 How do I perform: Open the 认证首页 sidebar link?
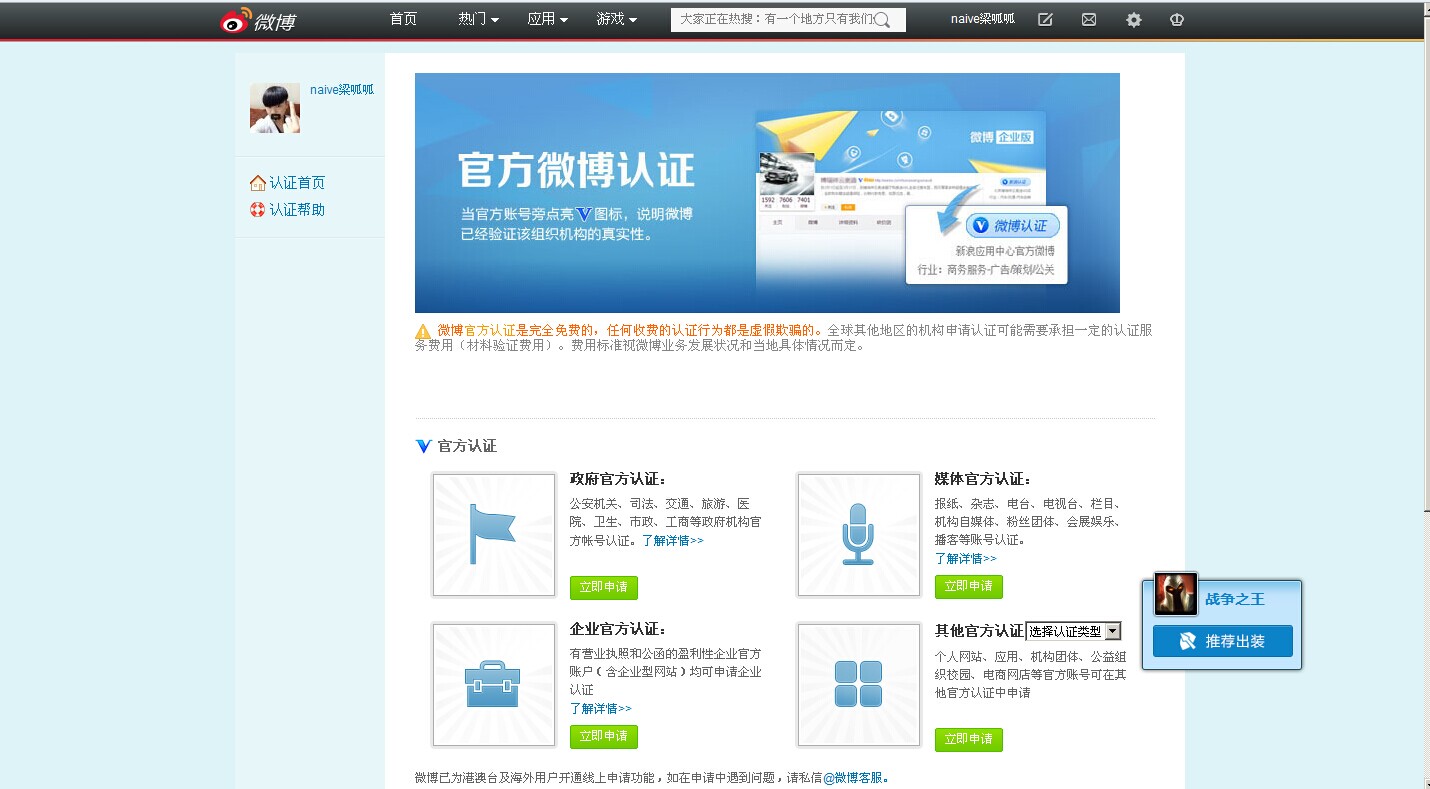[x=297, y=183]
